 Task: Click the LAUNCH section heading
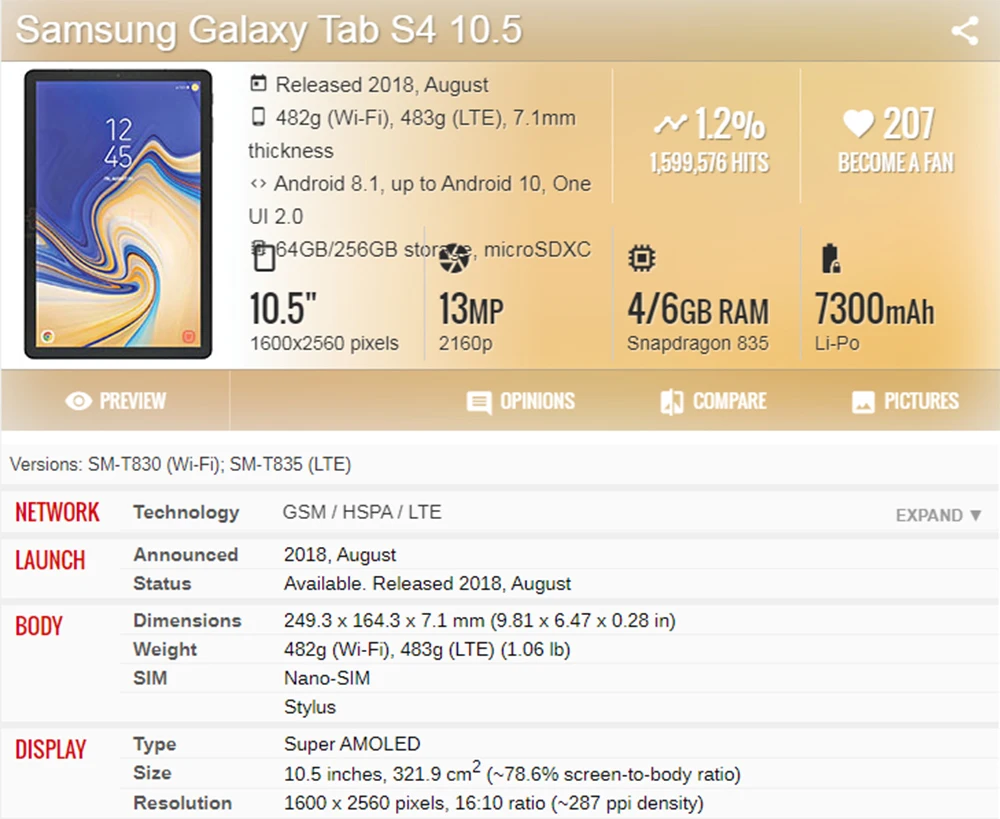(50, 561)
